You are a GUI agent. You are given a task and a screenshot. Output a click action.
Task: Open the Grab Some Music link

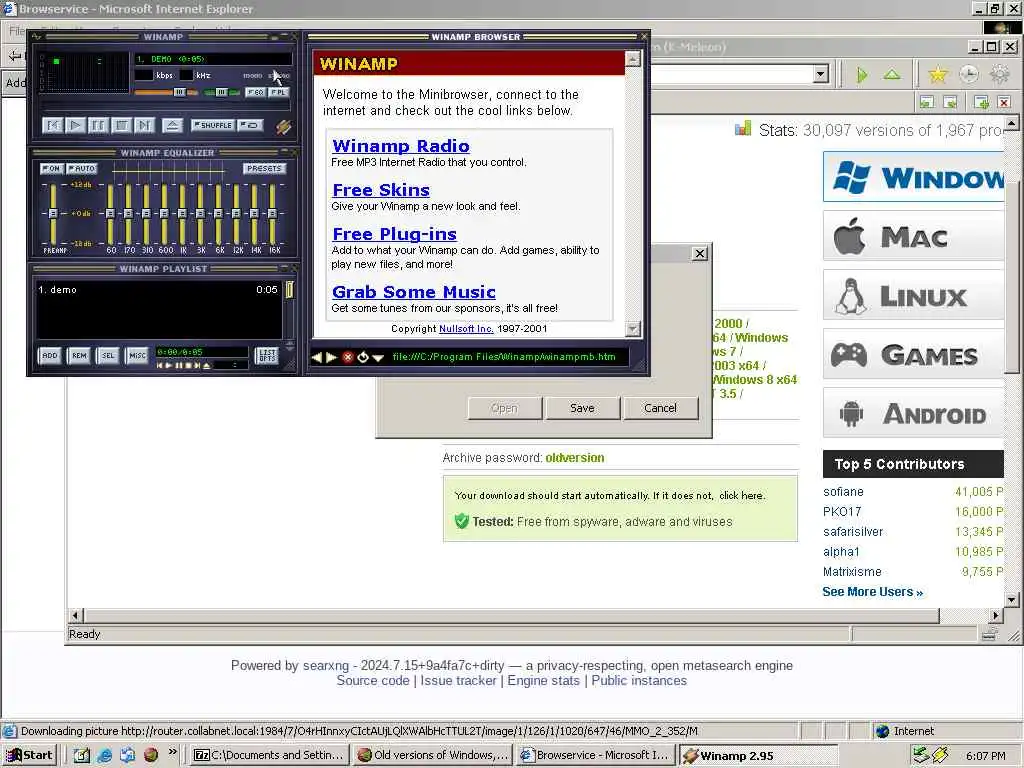click(413, 292)
